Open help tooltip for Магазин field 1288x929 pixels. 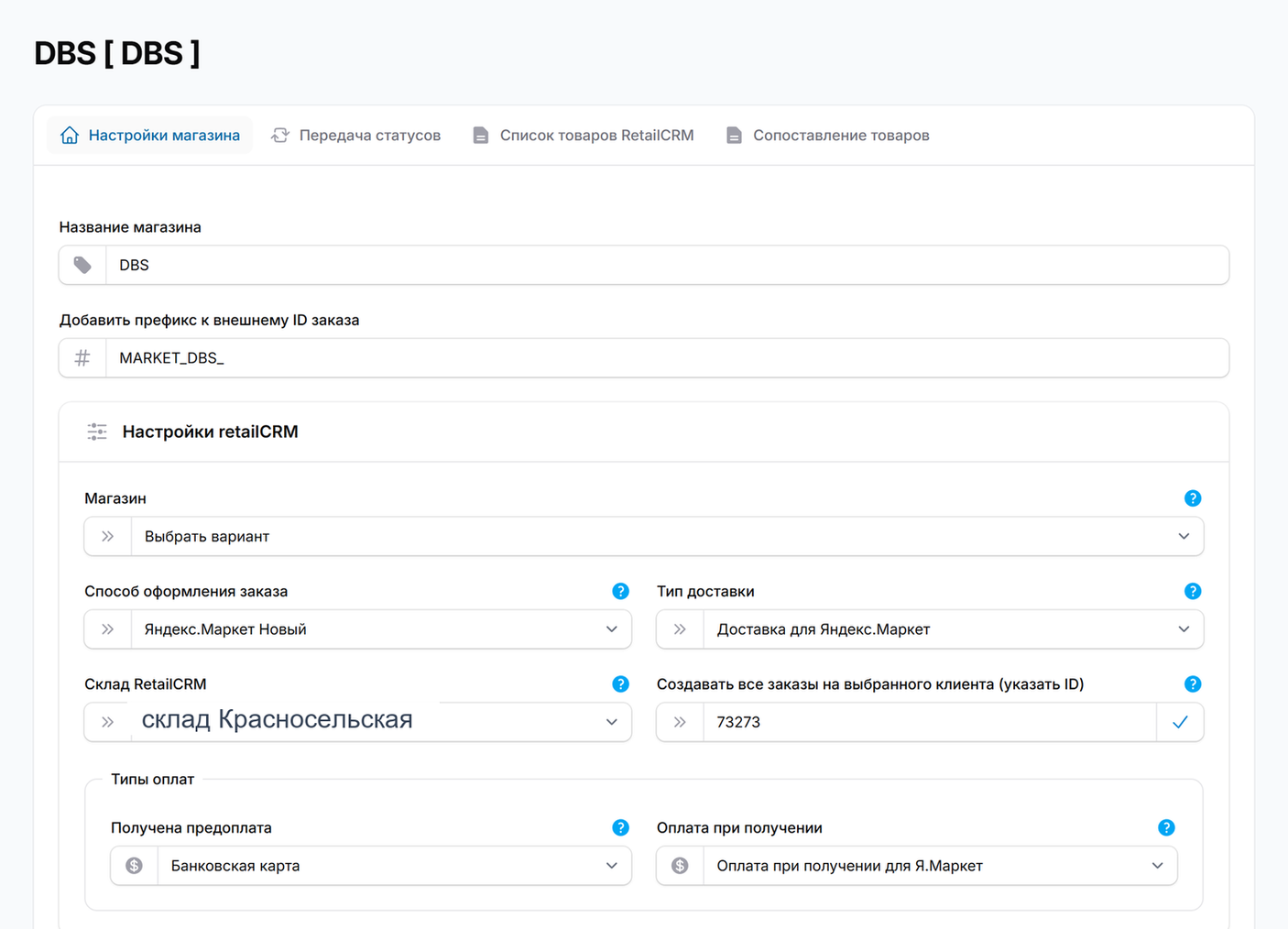1192,498
